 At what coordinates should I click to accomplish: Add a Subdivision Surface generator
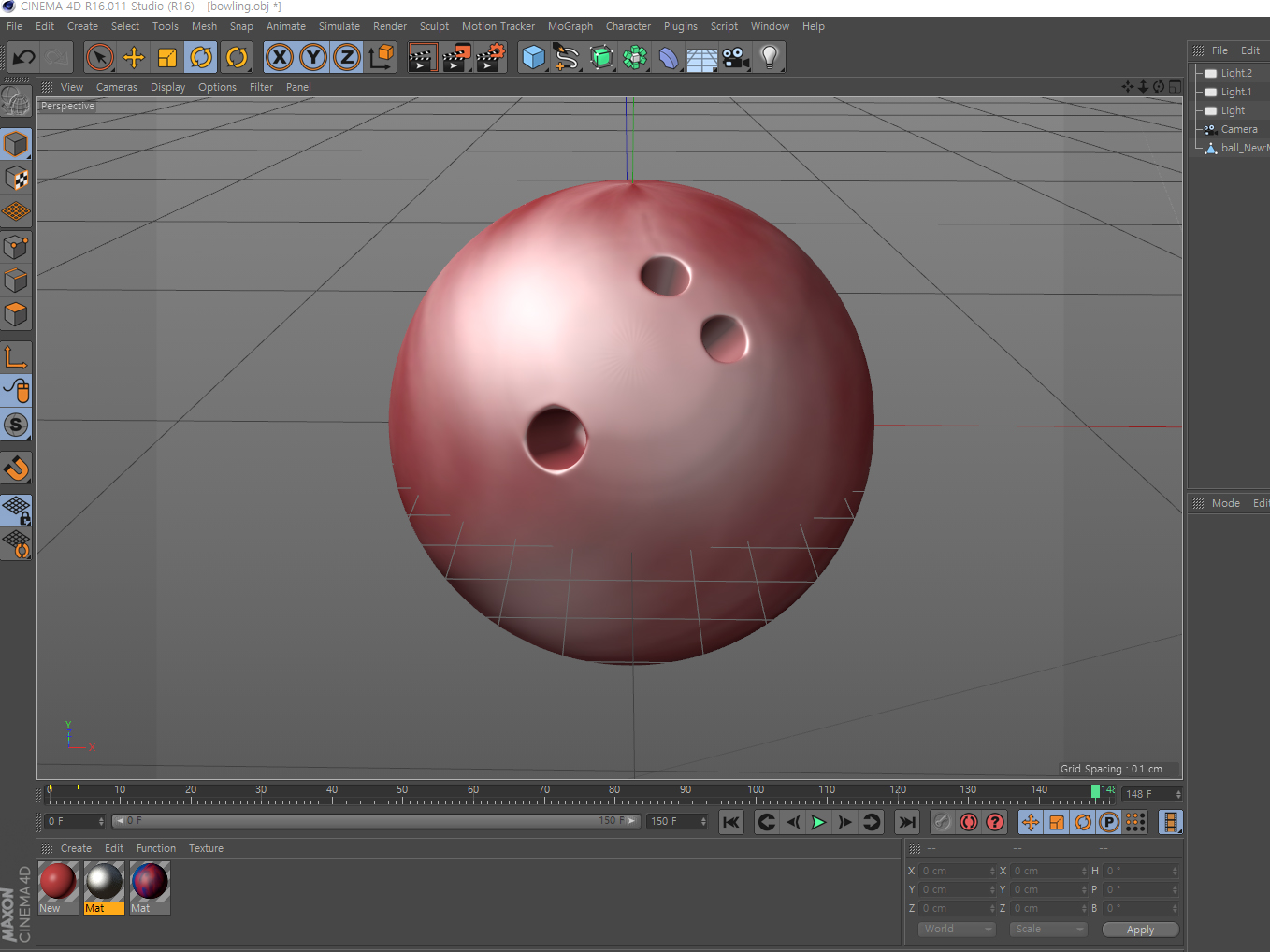[601, 57]
